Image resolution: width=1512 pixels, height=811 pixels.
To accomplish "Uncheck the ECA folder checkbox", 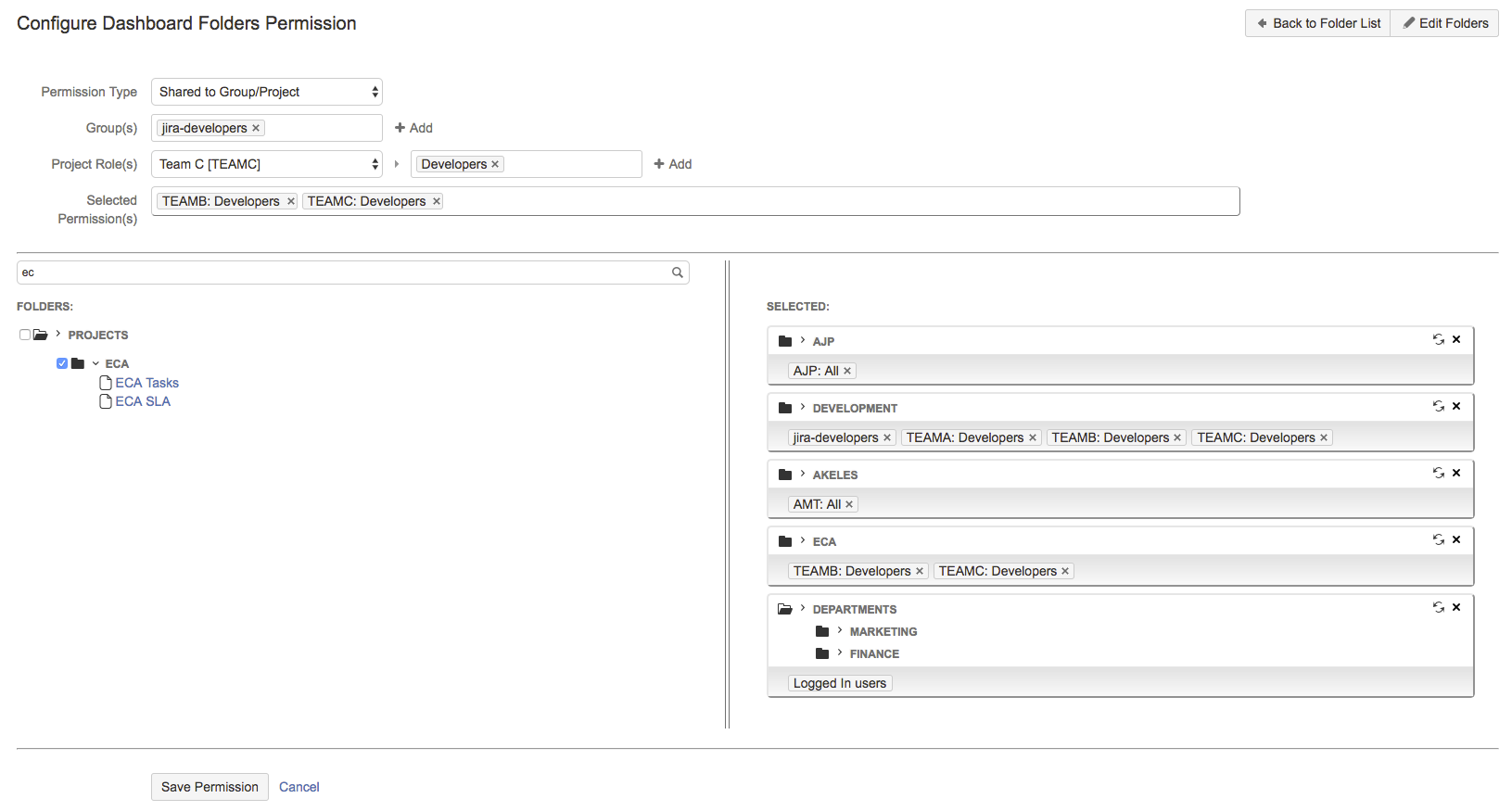I will (62, 363).
